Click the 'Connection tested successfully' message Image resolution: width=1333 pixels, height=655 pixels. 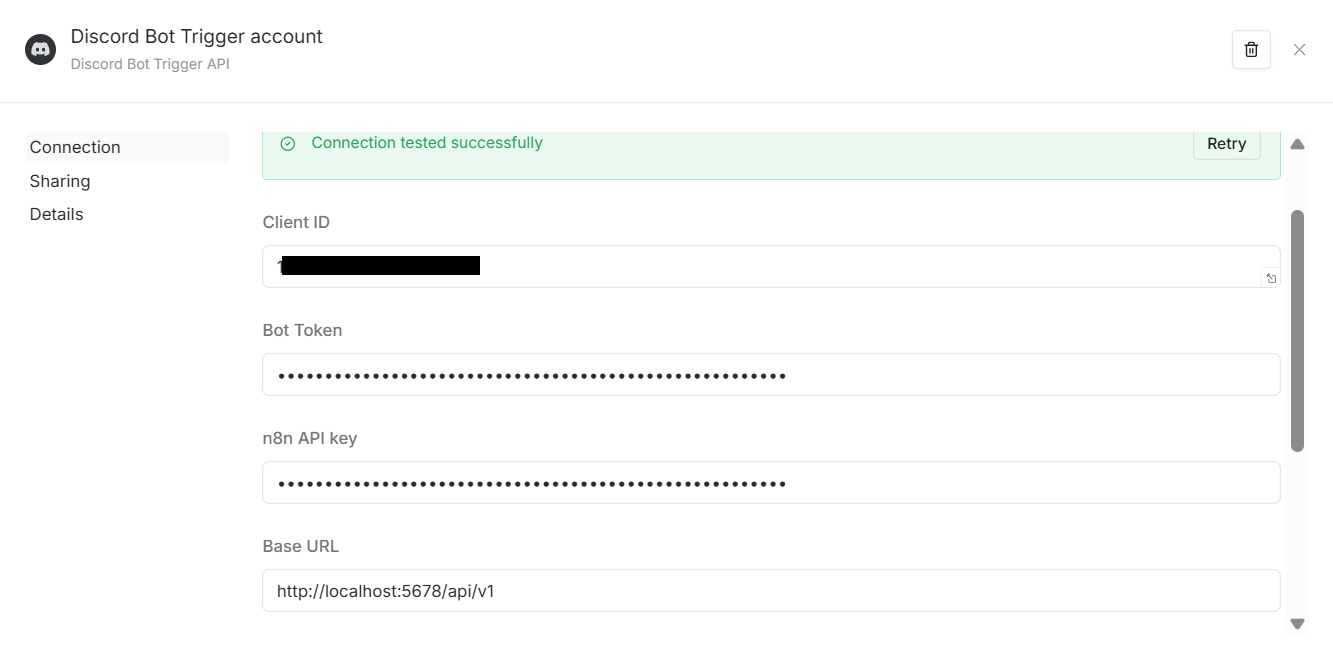tap(427, 143)
